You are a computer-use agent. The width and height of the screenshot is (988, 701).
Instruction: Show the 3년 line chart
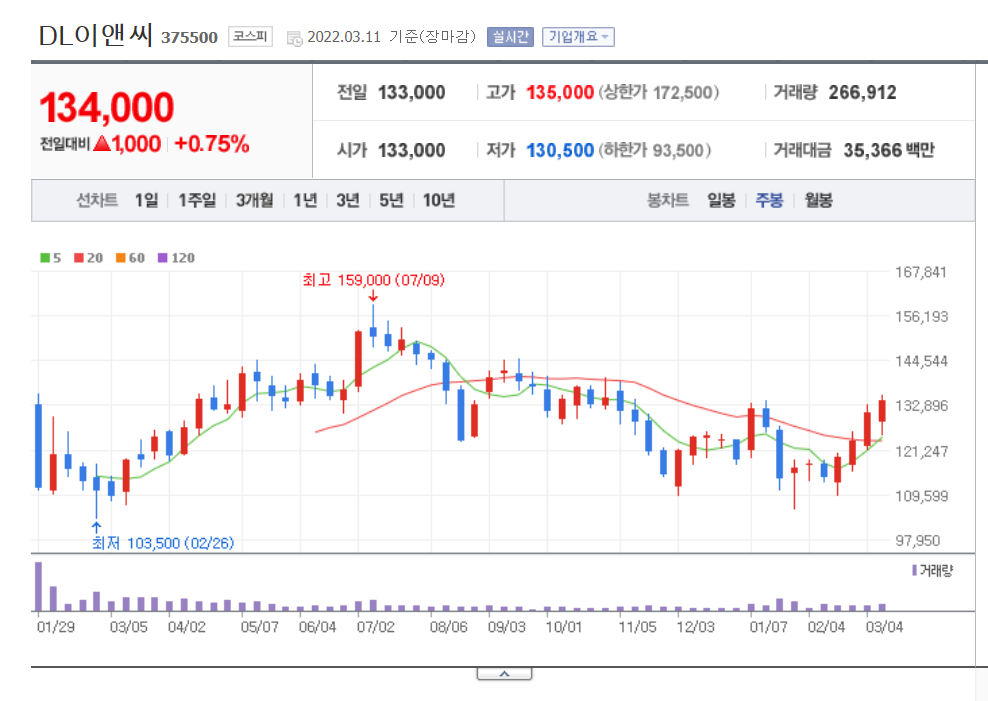coord(348,200)
